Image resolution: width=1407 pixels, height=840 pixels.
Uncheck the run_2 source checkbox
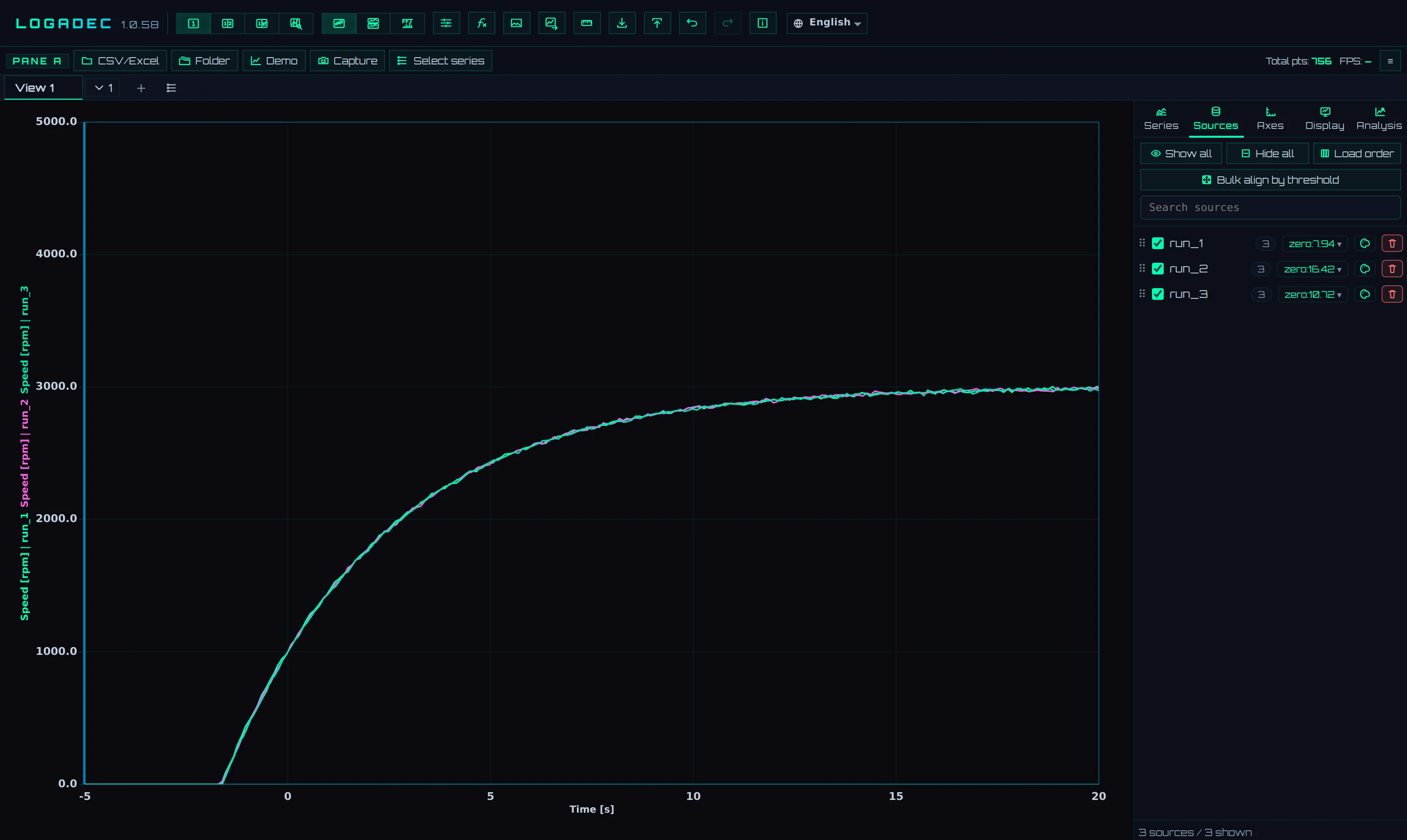click(x=1158, y=269)
